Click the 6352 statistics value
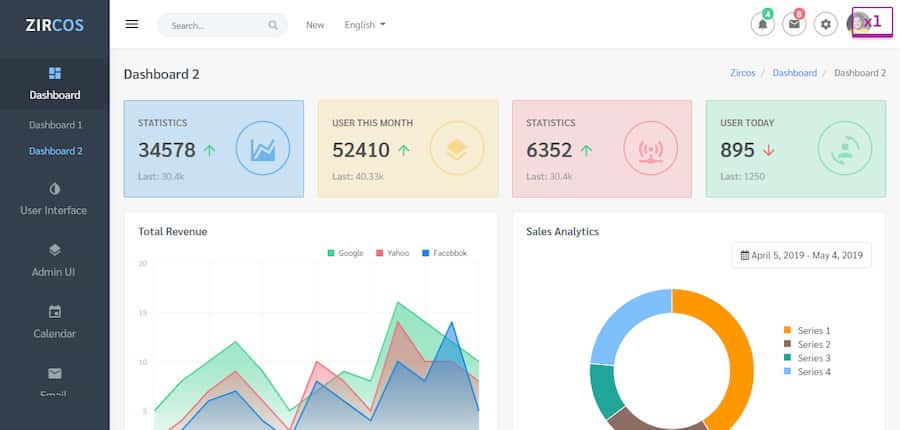 549,150
